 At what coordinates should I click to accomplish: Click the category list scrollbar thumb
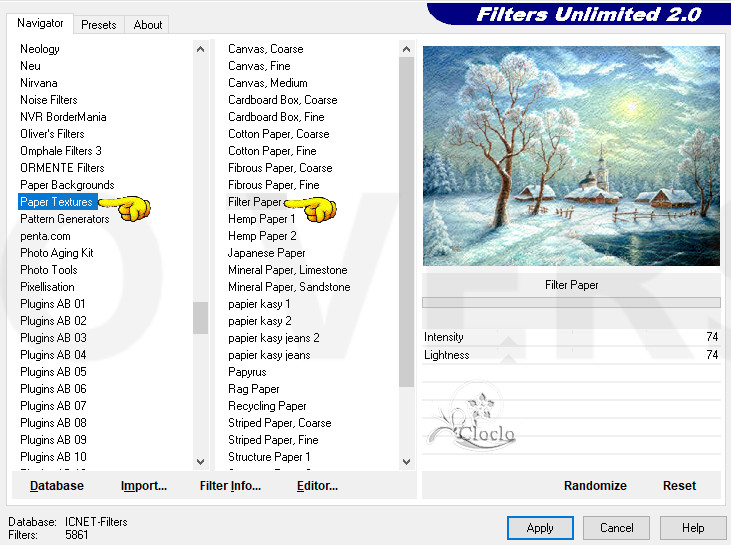(200, 318)
